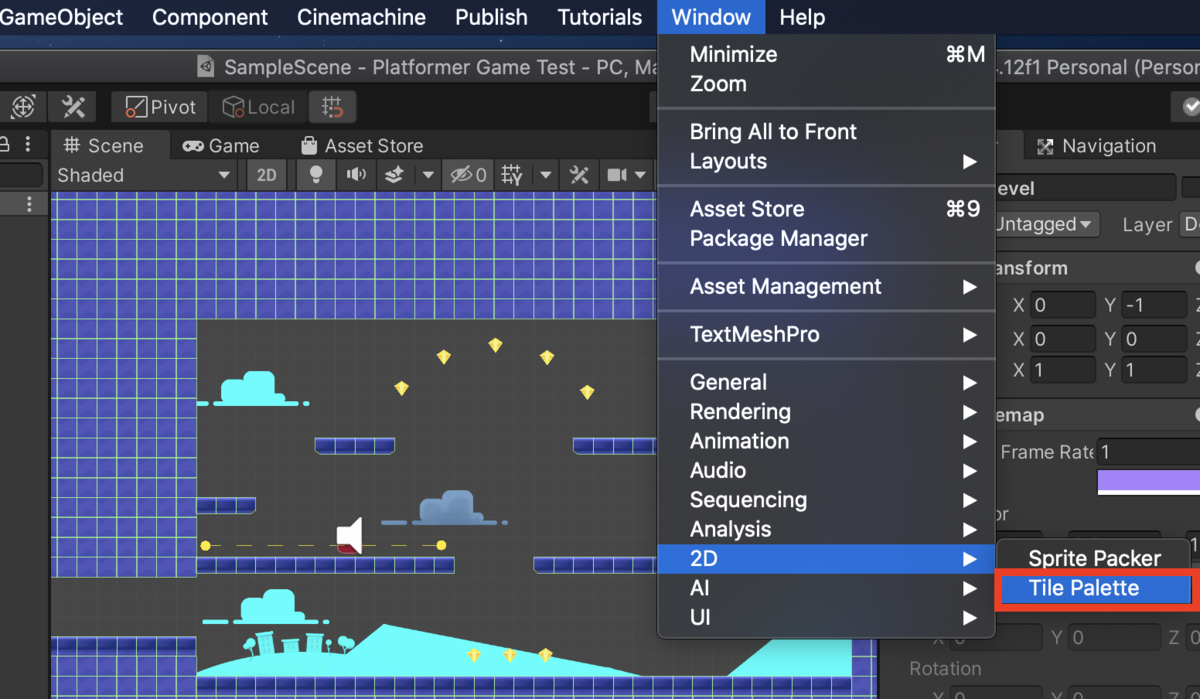Toggle Pivot handle position mode
This screenshot has height=699, width=1200.
(x=160, y=107)
